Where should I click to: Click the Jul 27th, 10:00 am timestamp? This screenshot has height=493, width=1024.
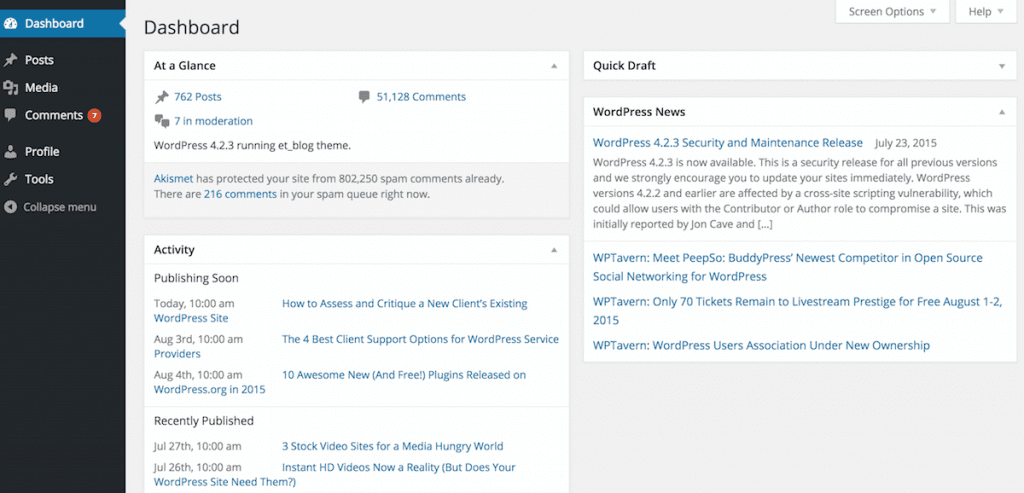(x=197, y=447)
